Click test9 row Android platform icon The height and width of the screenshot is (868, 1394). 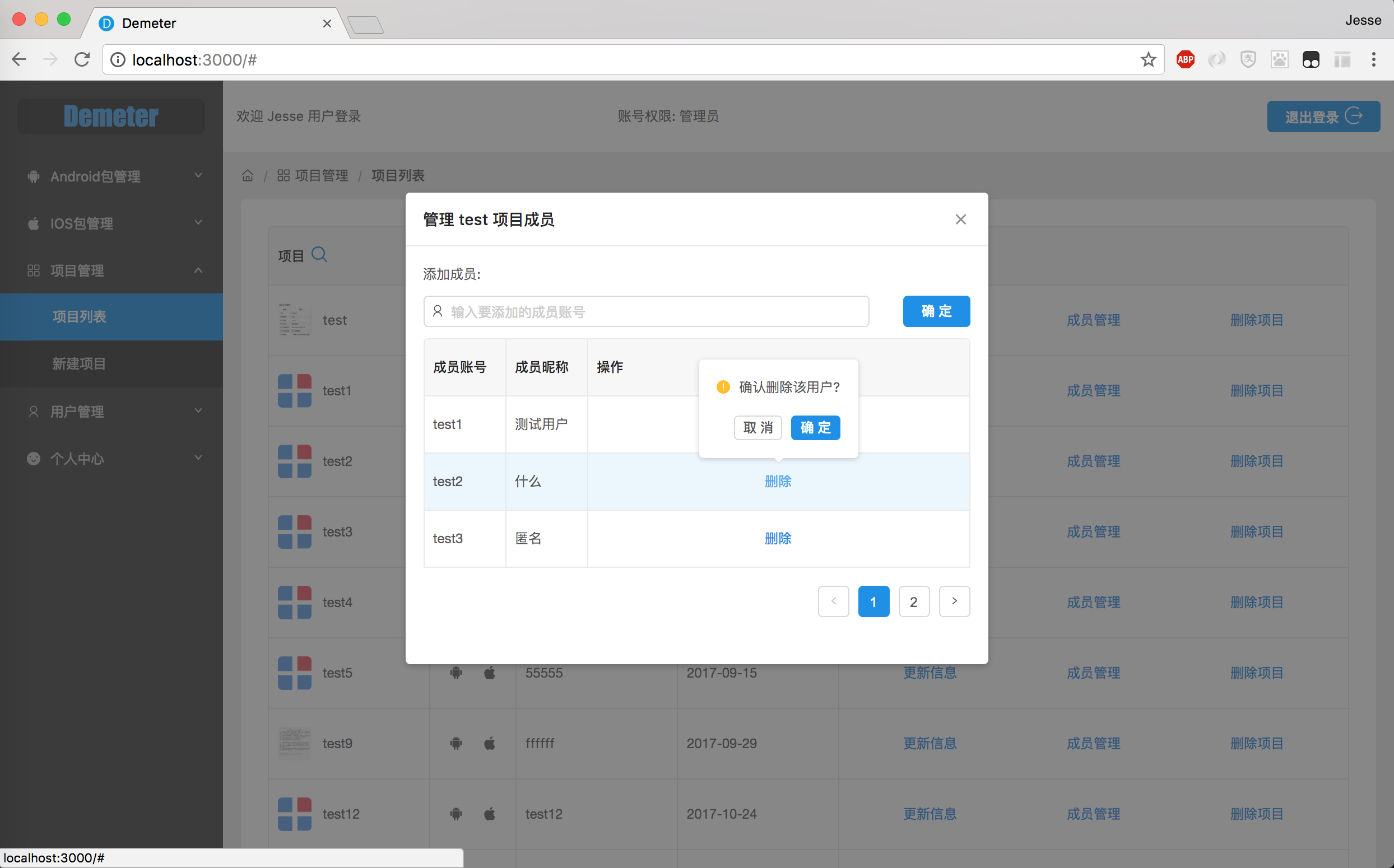pos(456,744)
